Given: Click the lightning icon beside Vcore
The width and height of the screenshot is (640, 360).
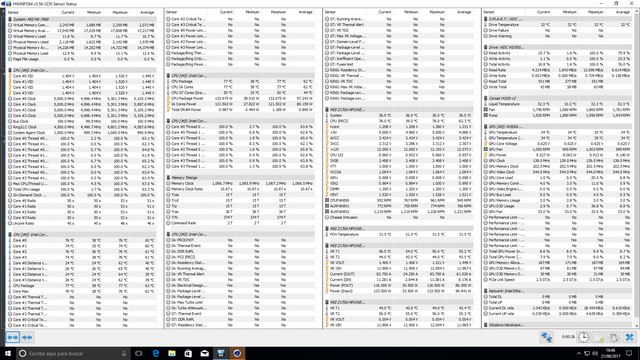Looking at the screenshot, I should (327, 127).
